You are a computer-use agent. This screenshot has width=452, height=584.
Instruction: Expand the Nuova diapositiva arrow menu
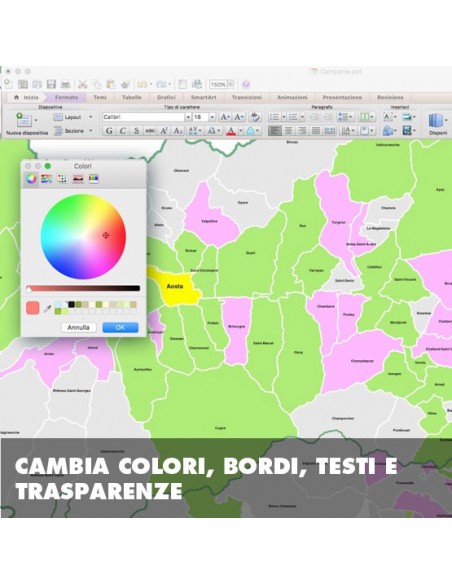36,120
